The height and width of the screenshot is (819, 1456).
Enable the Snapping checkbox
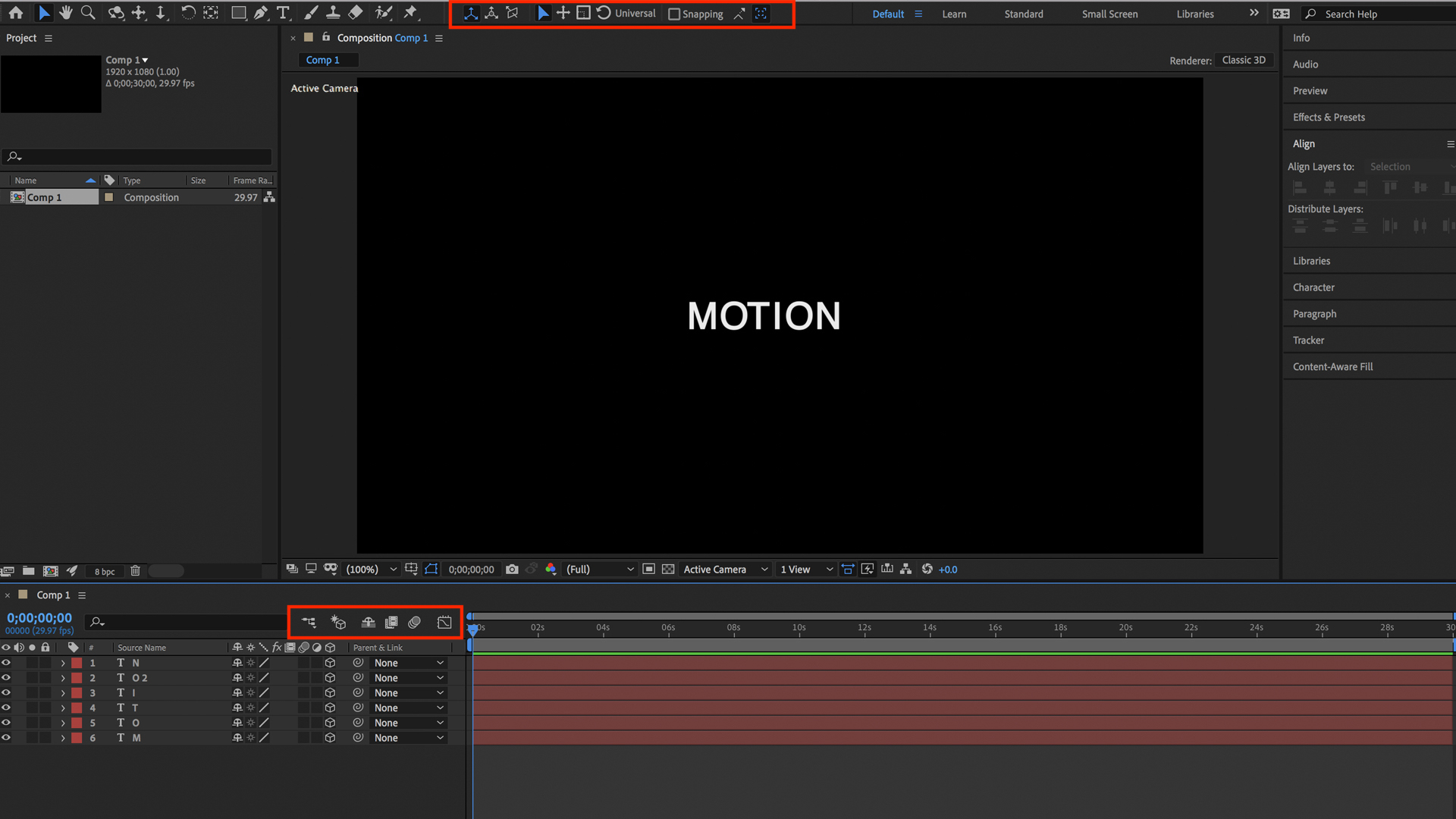pyautogui.click(x=673, y=14)
